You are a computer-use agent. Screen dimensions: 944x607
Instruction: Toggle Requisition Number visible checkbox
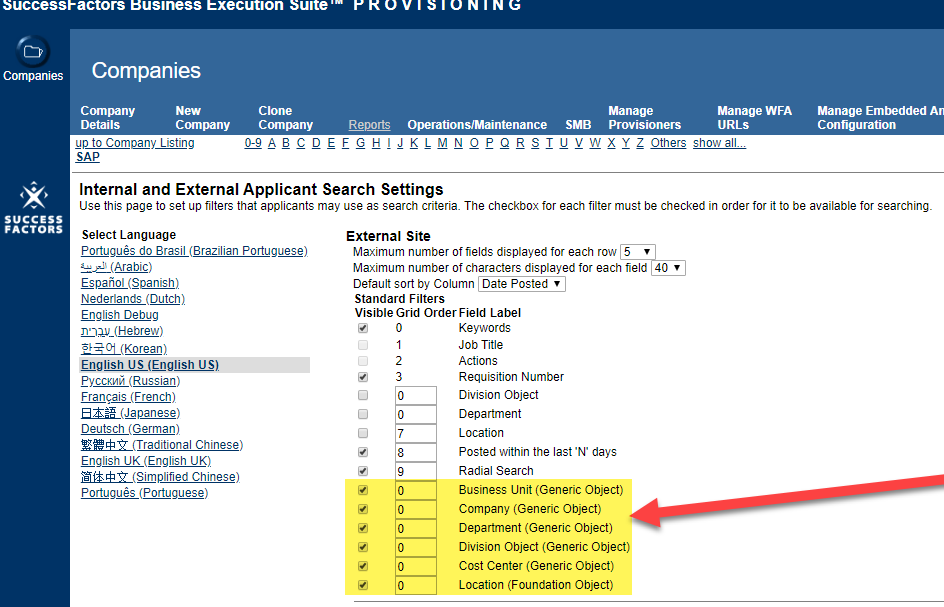(x=363, y=377)
